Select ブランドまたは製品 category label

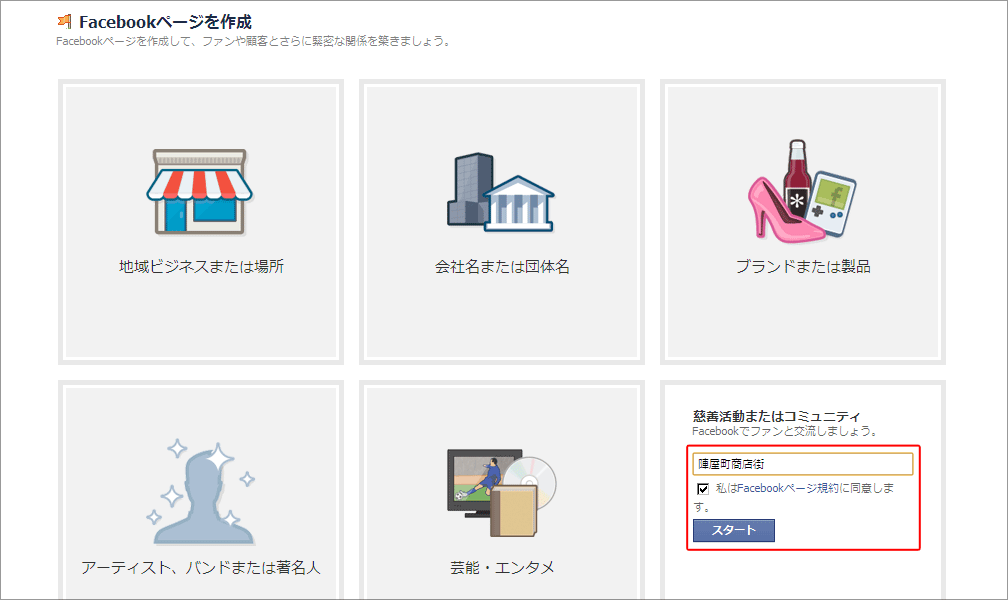click(803, 266)
